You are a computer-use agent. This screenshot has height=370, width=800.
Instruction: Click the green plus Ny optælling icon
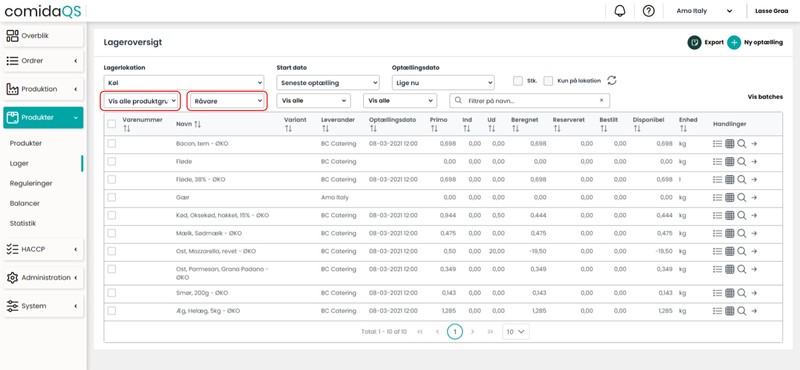pyautogui.click(x=734, y=42)
